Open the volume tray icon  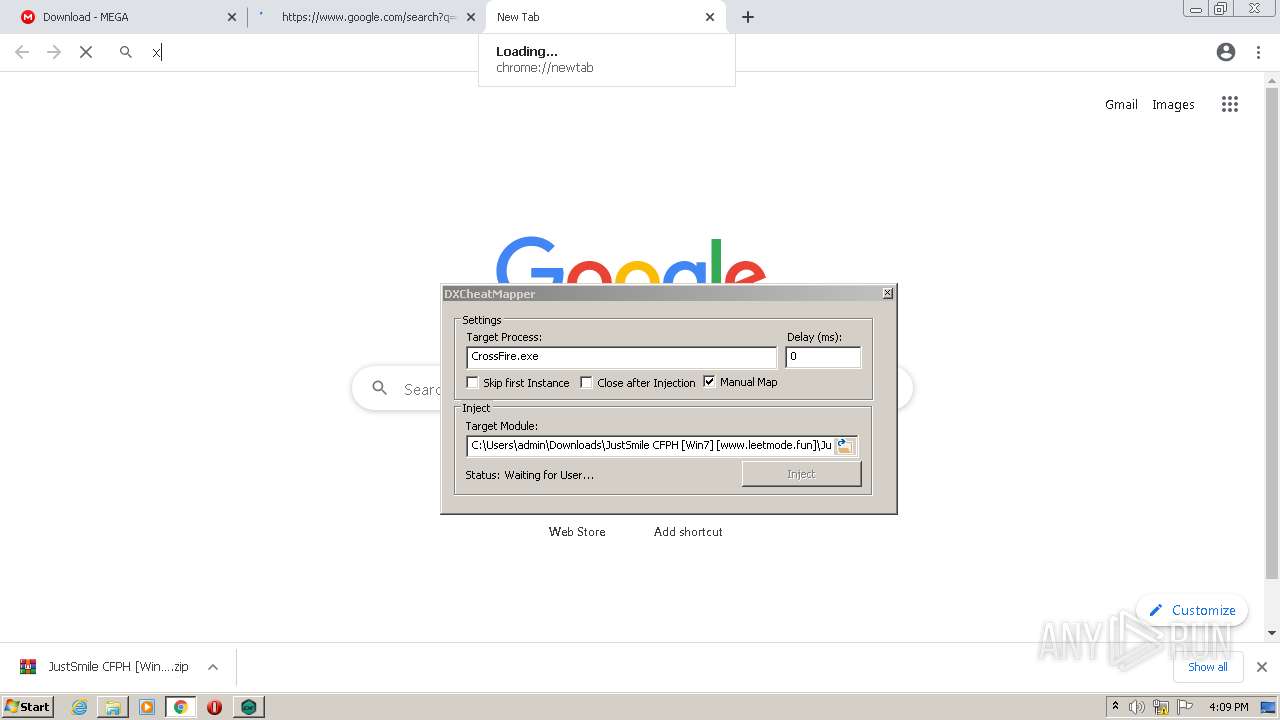1137,707
